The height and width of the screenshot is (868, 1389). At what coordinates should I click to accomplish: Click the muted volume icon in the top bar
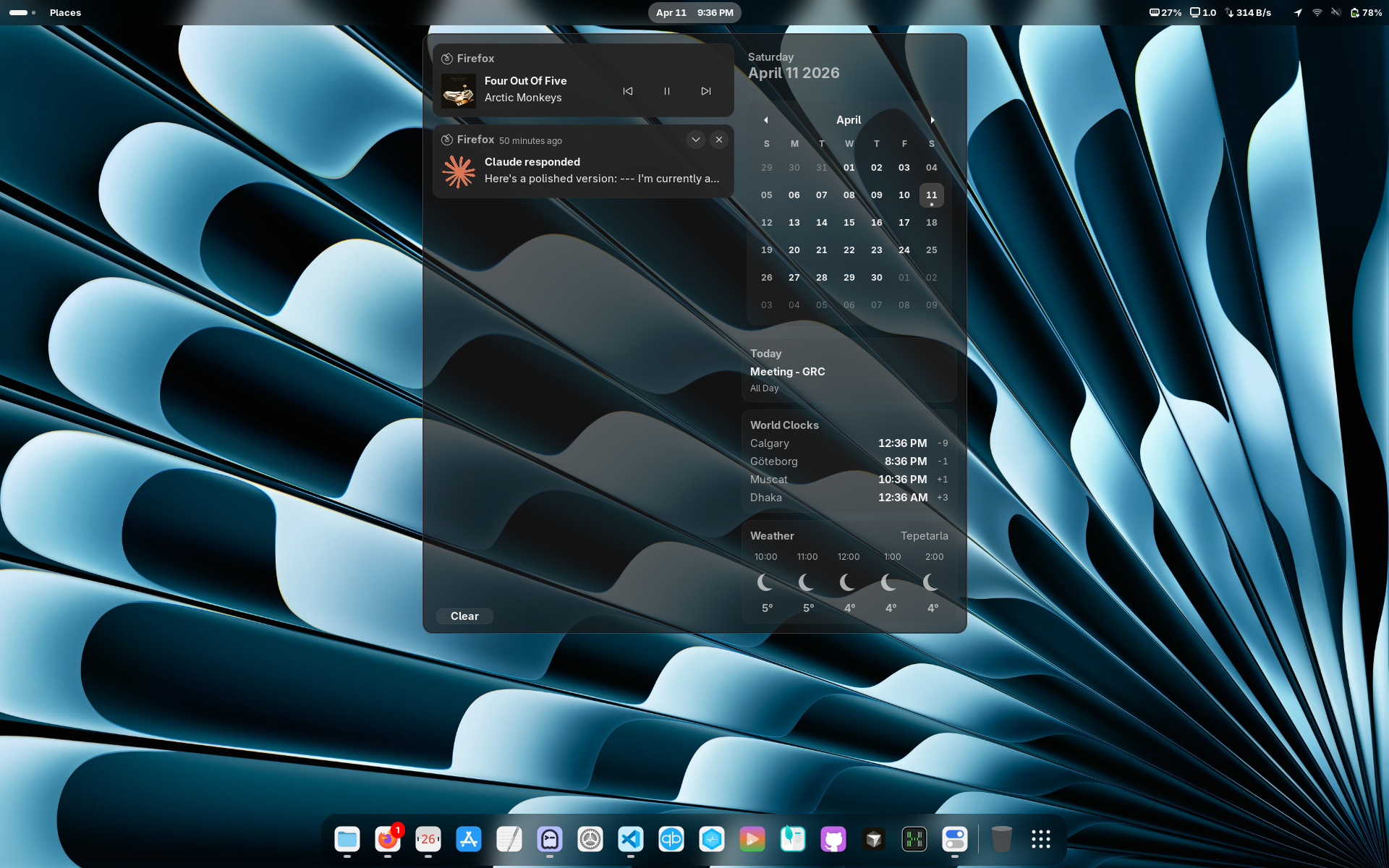(x=1335, y=12)
